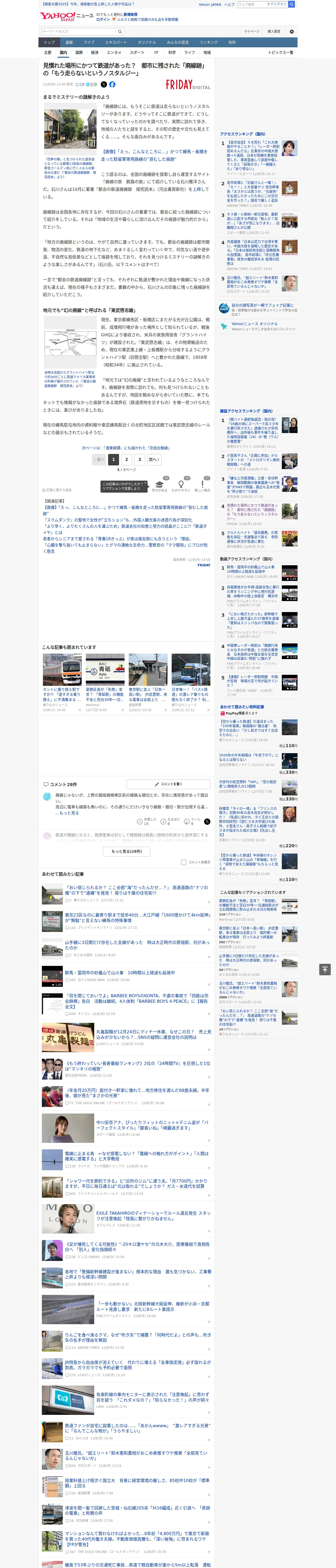This screenshot has height=1568, width=336.
Task: React with the 学びがある graduation cap
Action: (159, 485)
